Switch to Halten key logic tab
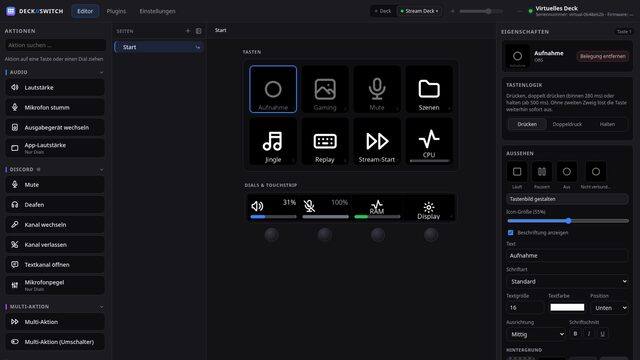The width and height of the screenshot is (640, 360). (x=607, y=124)
